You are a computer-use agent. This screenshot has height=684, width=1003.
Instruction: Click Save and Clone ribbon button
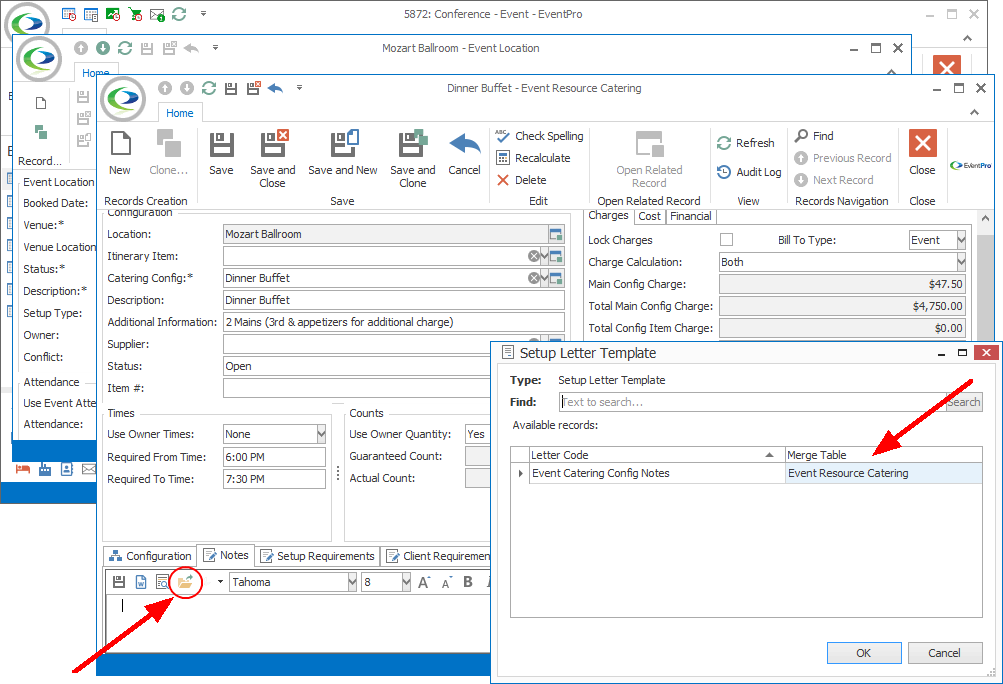413,159
